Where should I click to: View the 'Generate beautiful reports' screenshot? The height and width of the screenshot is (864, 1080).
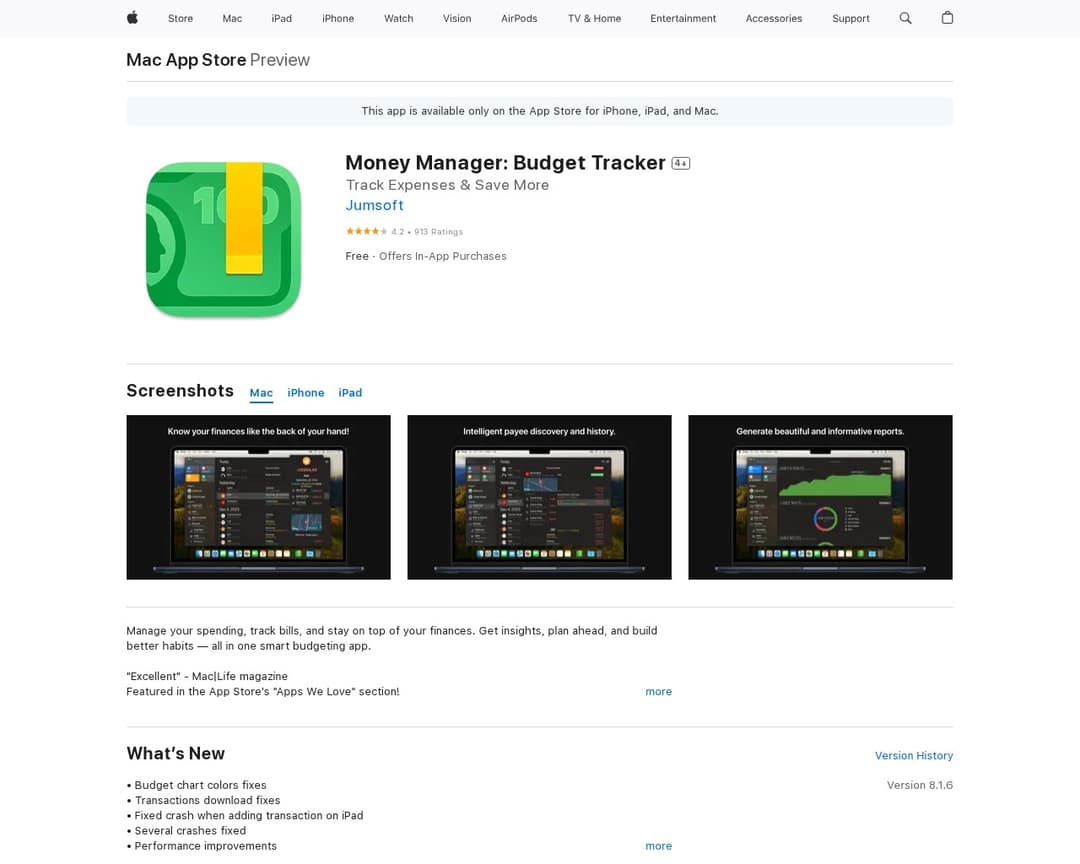820,497
